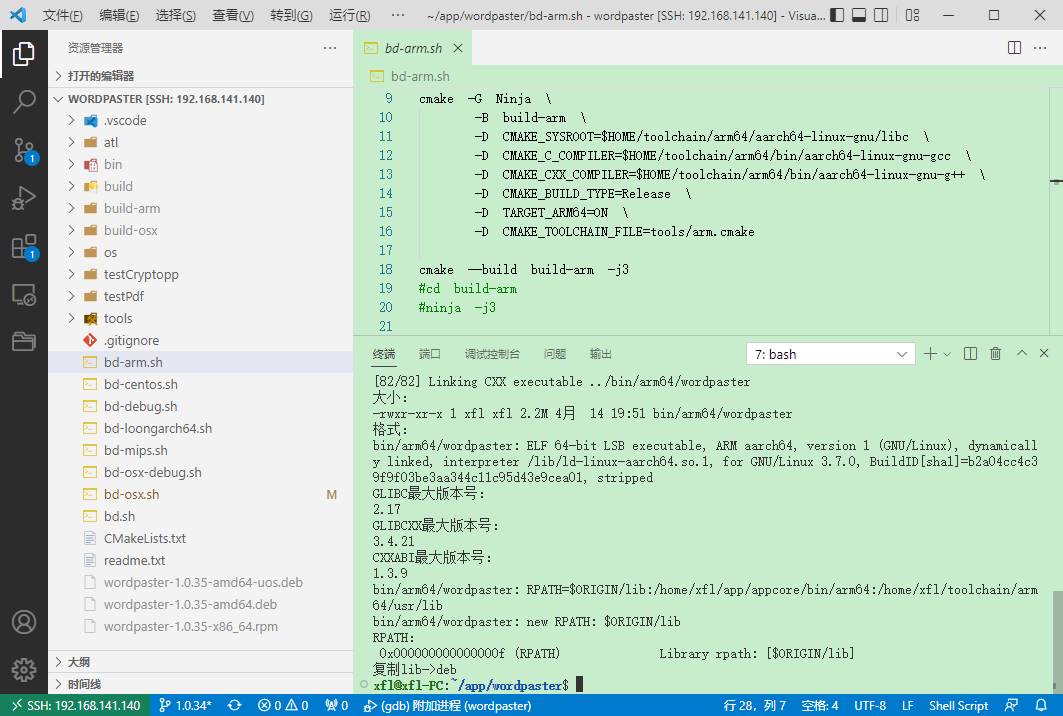Expand the 大纲 outline section
Viewport: 1063px width, 716px height.
pos(79,662)
